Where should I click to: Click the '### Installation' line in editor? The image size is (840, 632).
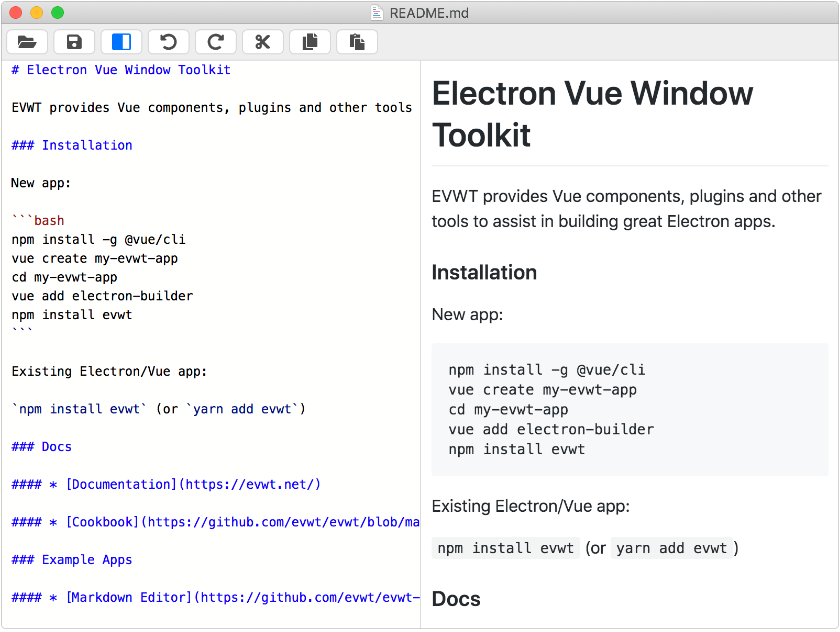pos(72,145)
